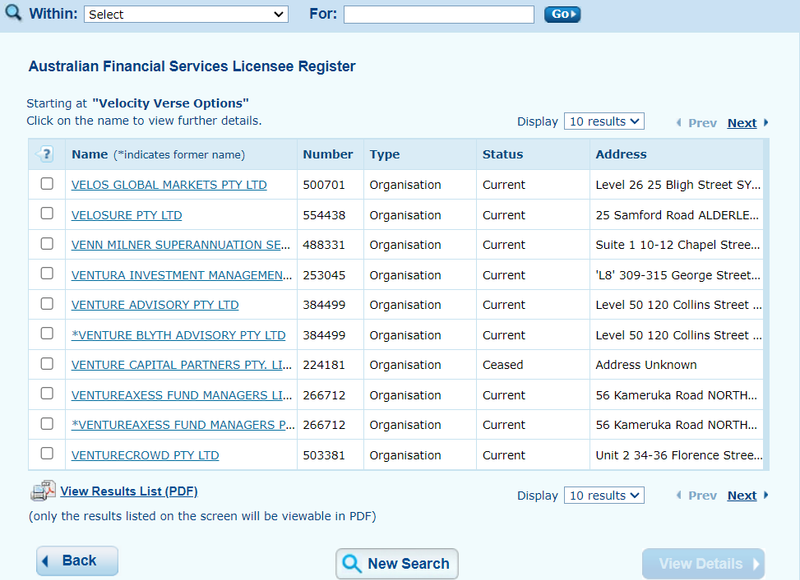Screen dimensions: 800x580
Task: Tick checkbox for VENTURECROWD PTY LTD
Action: [47, 453]
